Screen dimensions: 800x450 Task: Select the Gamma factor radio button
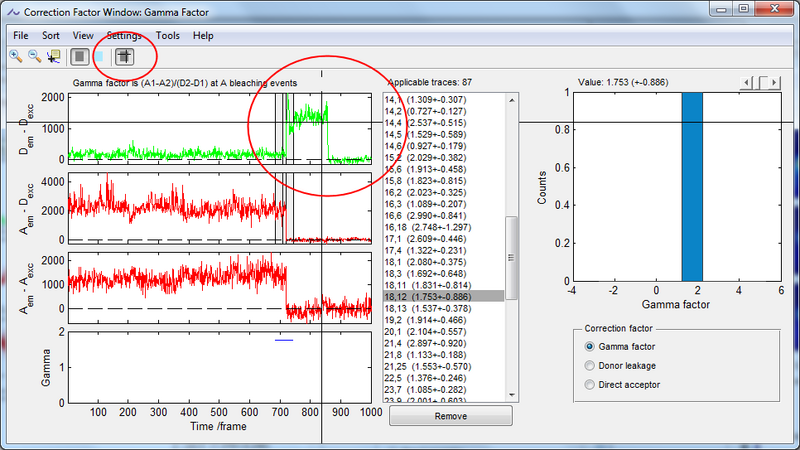589,346
